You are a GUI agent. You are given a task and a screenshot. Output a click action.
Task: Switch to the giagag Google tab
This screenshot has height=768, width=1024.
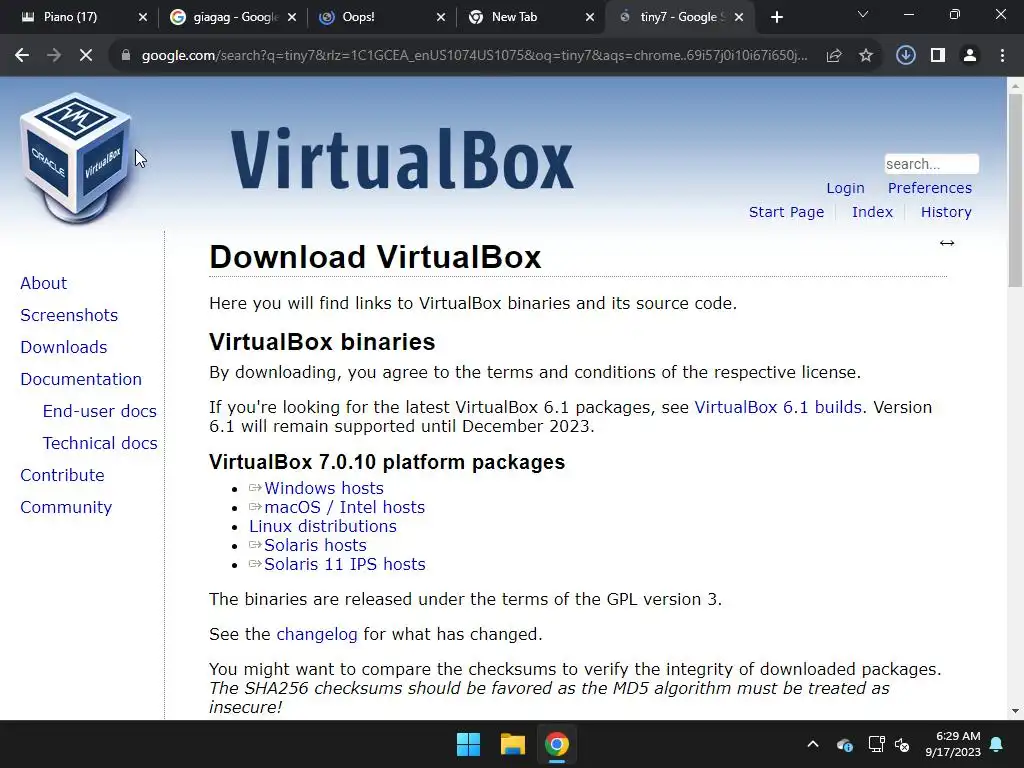[x=229, y=17]
